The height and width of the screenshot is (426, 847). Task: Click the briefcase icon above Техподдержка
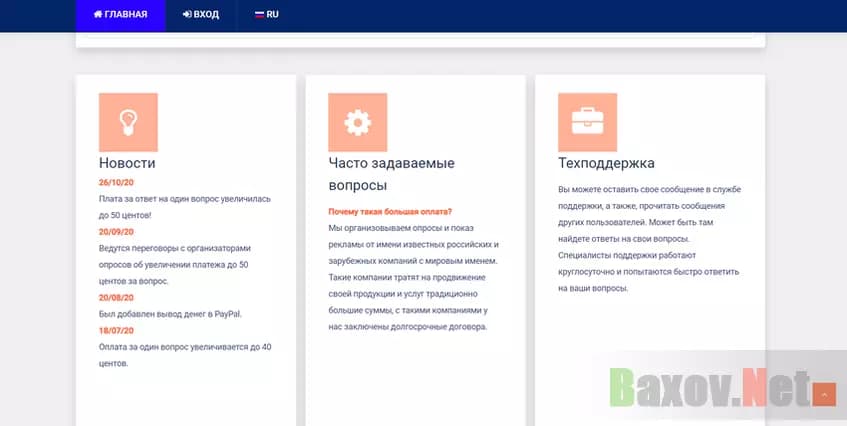(587, 122)
